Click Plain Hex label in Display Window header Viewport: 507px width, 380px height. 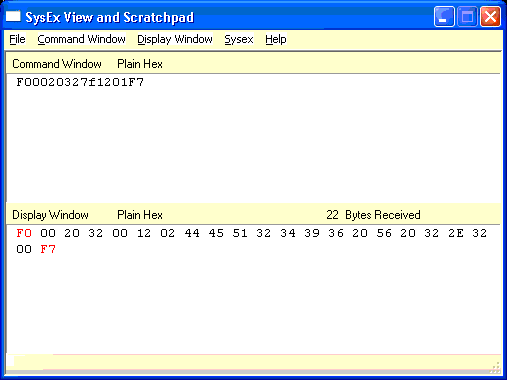140,215
